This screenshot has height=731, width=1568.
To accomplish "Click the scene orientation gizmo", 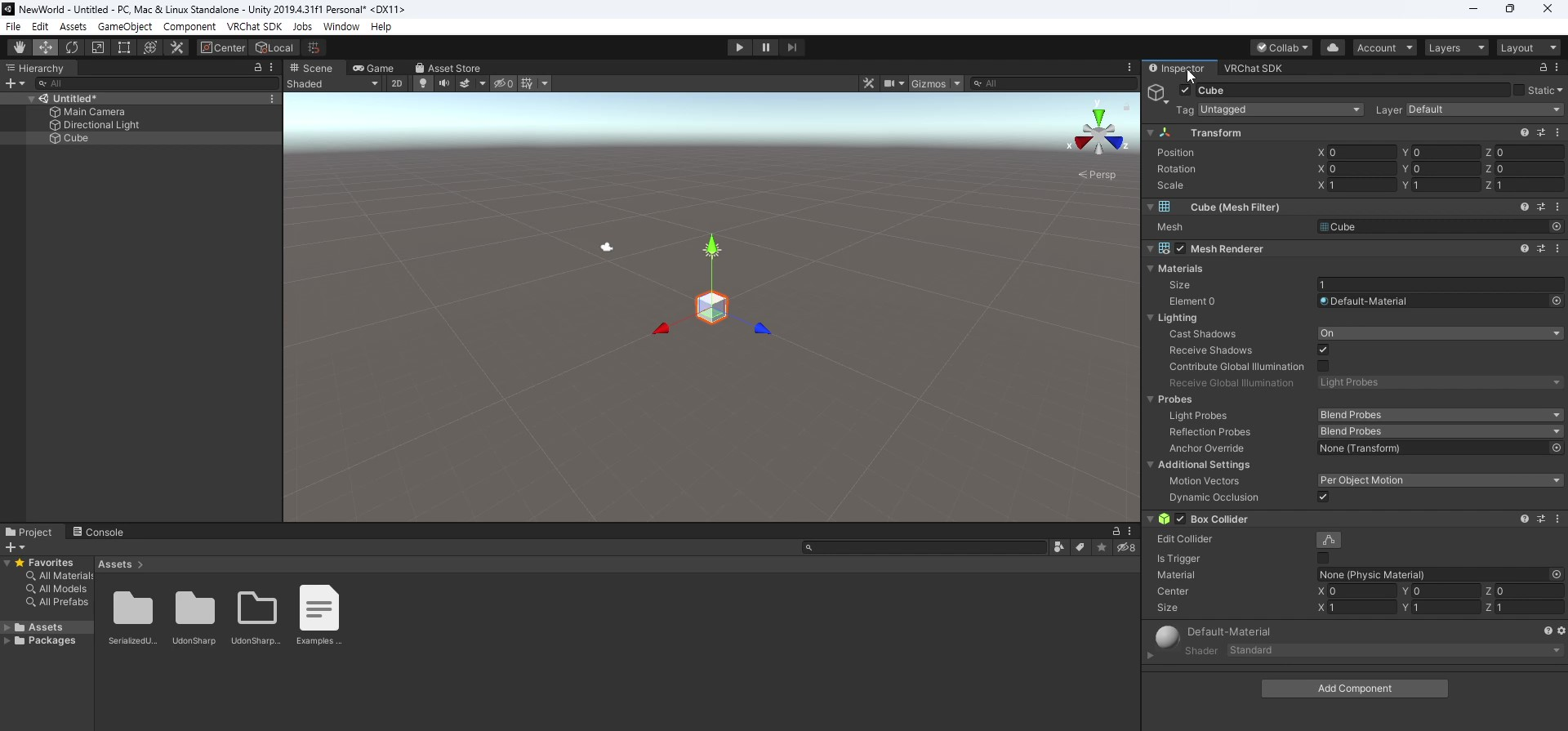I will [1098, 132].
